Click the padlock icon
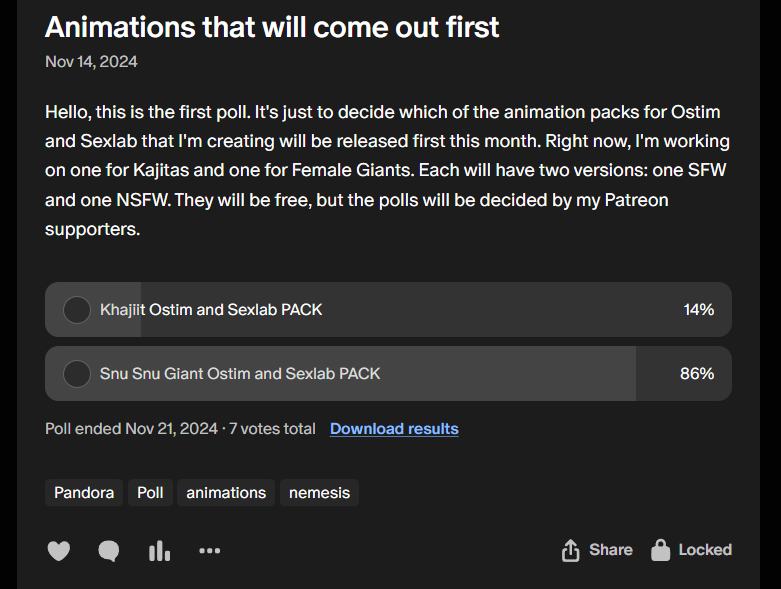 (660, 550)
